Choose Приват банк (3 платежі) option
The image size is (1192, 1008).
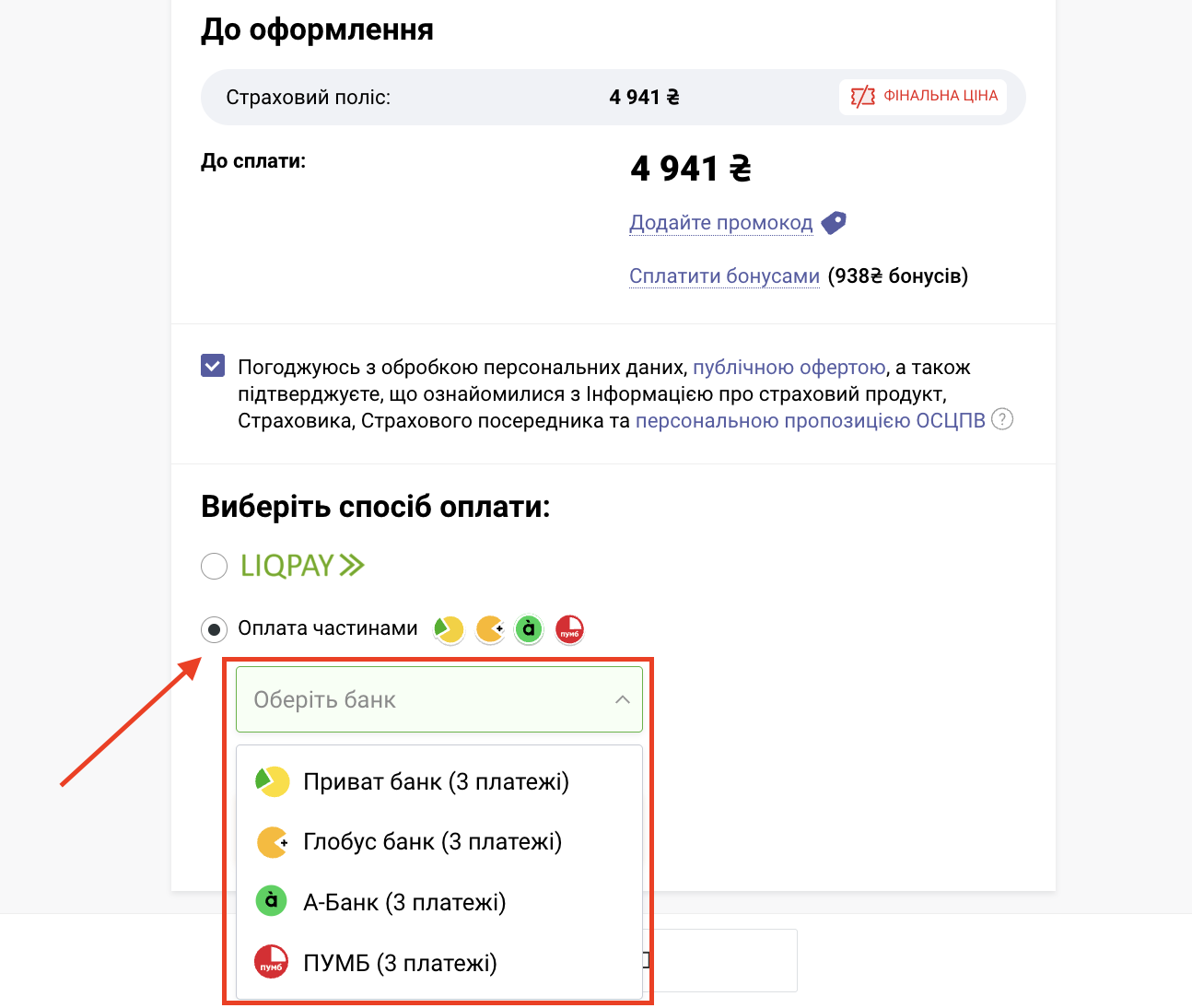(439, 781)
